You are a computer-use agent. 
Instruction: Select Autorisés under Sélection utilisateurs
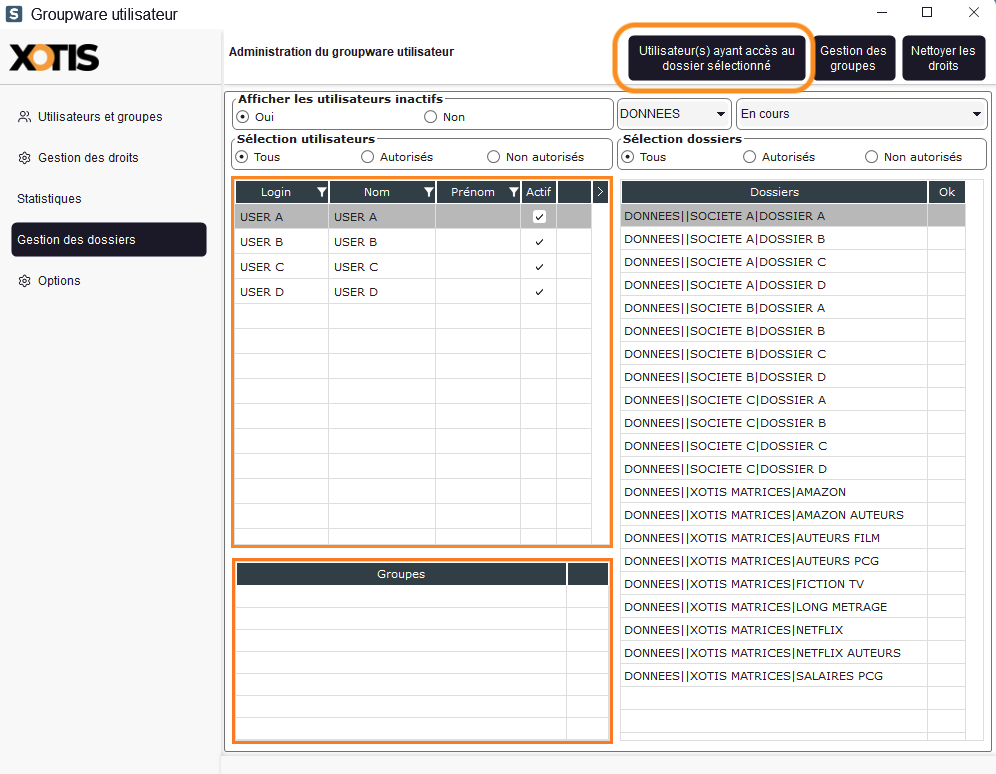click(x=368, y=157)
